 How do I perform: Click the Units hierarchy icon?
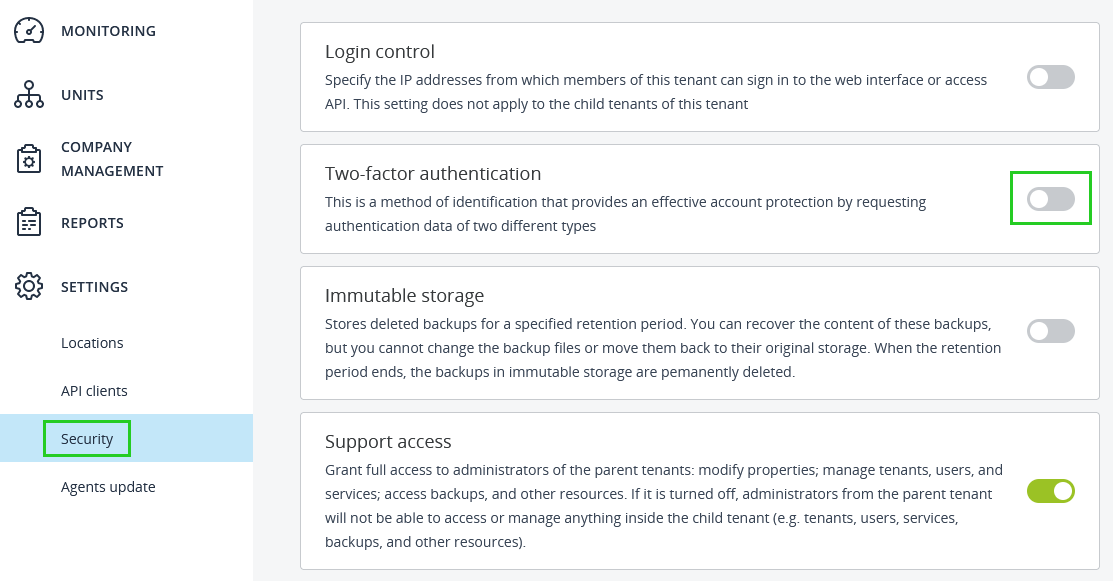tap(29, 95)
